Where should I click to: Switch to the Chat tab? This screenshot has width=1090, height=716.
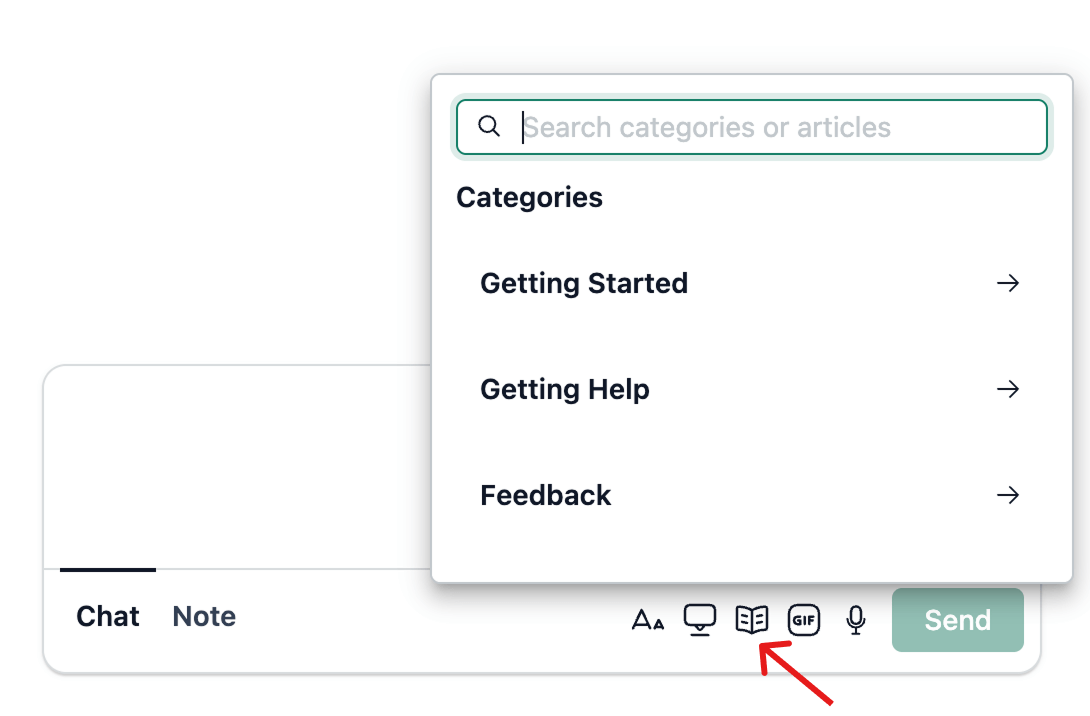click(x=108, y=617)
